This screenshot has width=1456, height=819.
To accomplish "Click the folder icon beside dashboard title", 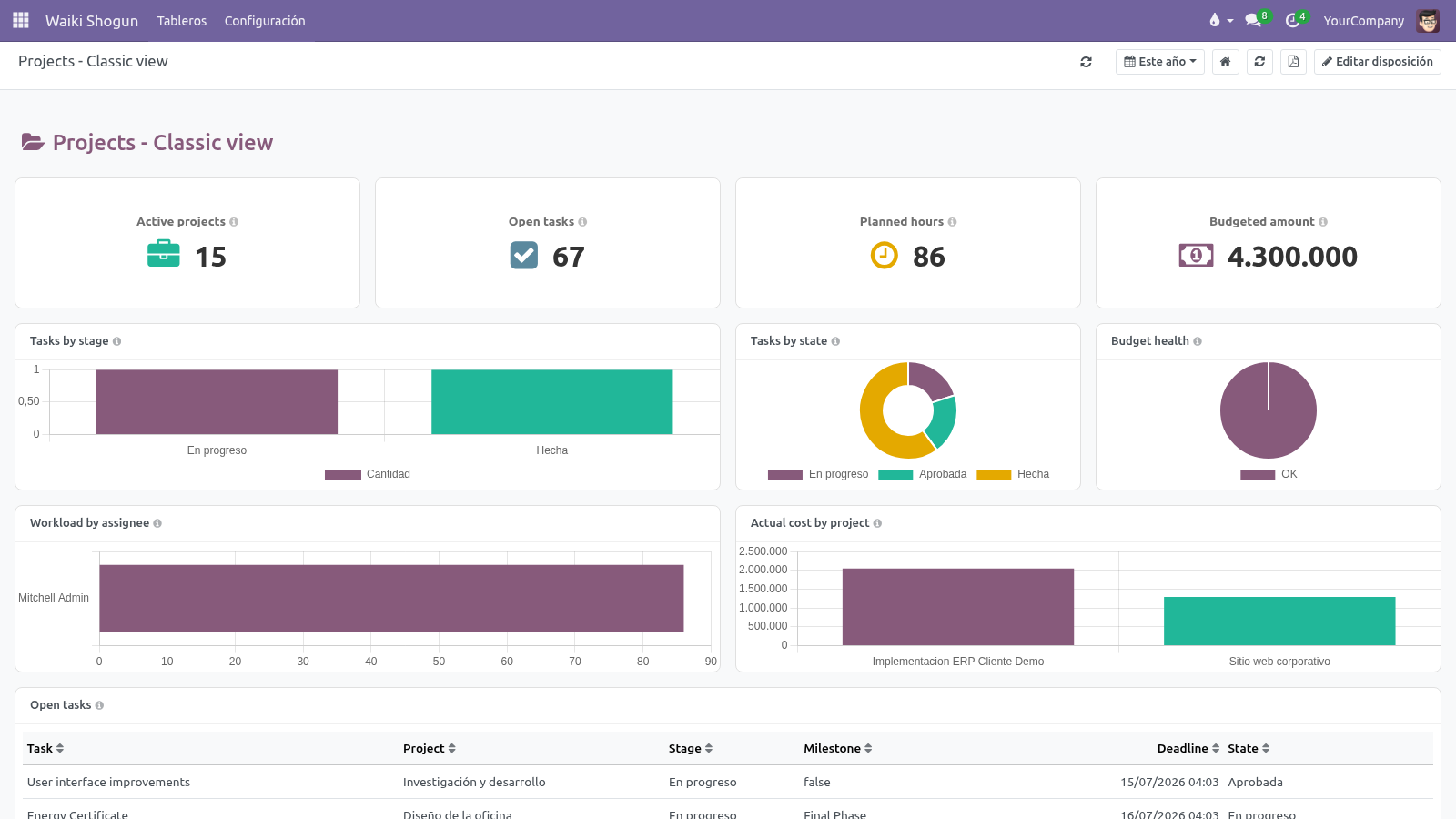I will pyautogui.click(x=33, y=142).
